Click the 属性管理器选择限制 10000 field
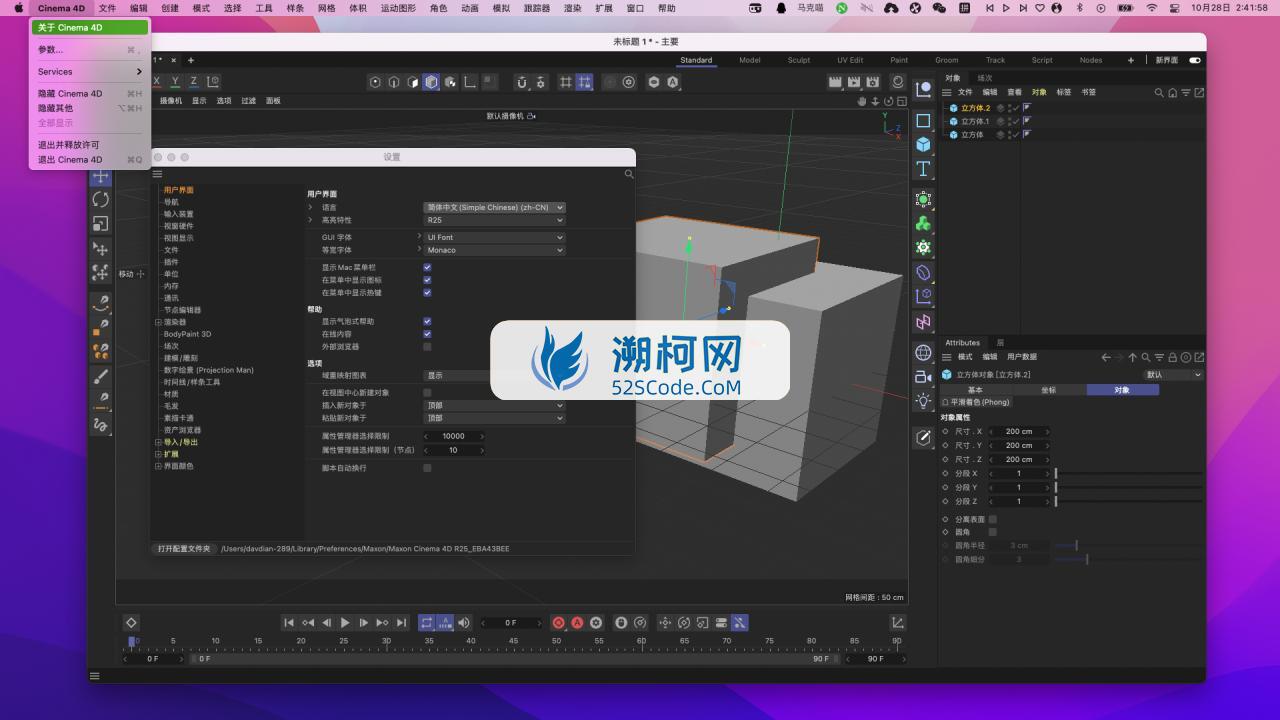 click(x=454, y=436)
